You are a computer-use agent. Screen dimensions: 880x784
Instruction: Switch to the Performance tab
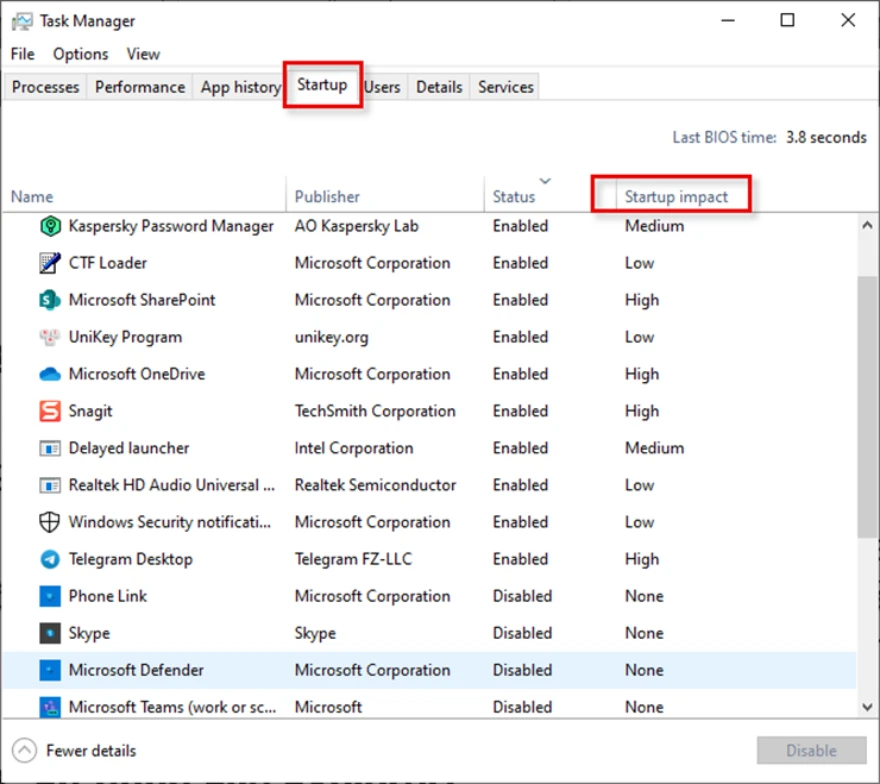139,87
